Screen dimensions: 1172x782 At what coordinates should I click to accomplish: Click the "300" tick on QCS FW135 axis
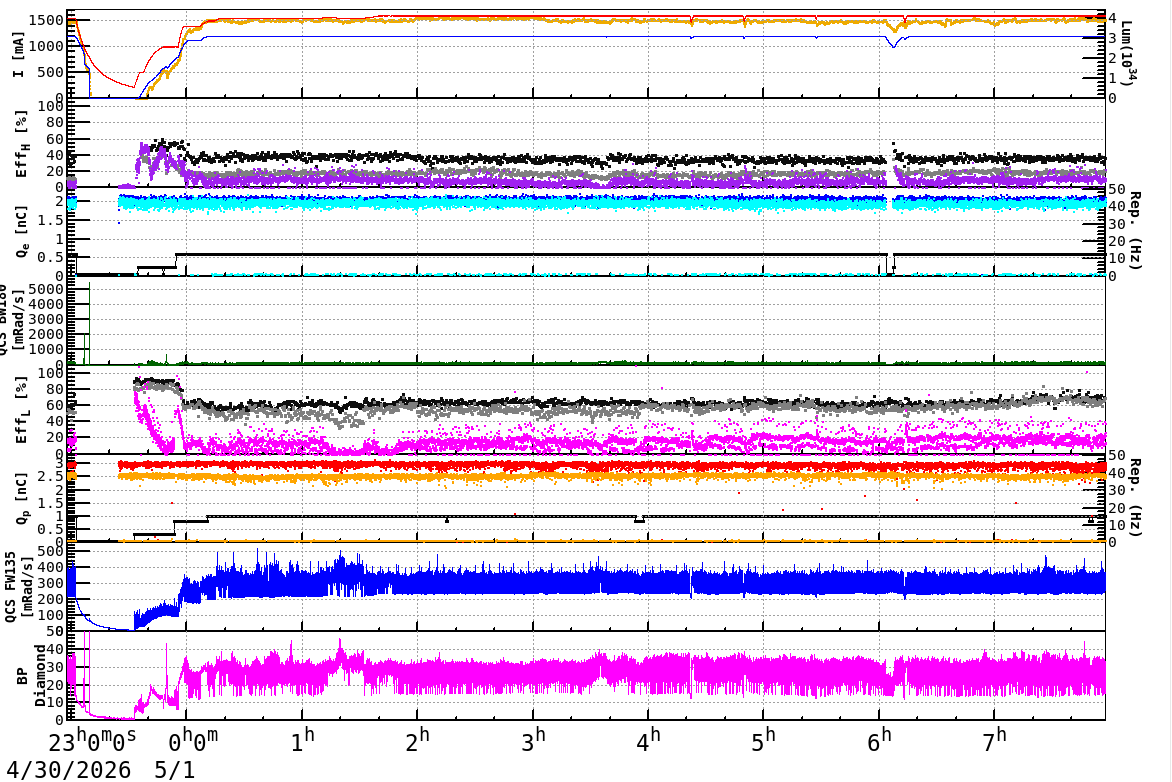click(51, 584)
